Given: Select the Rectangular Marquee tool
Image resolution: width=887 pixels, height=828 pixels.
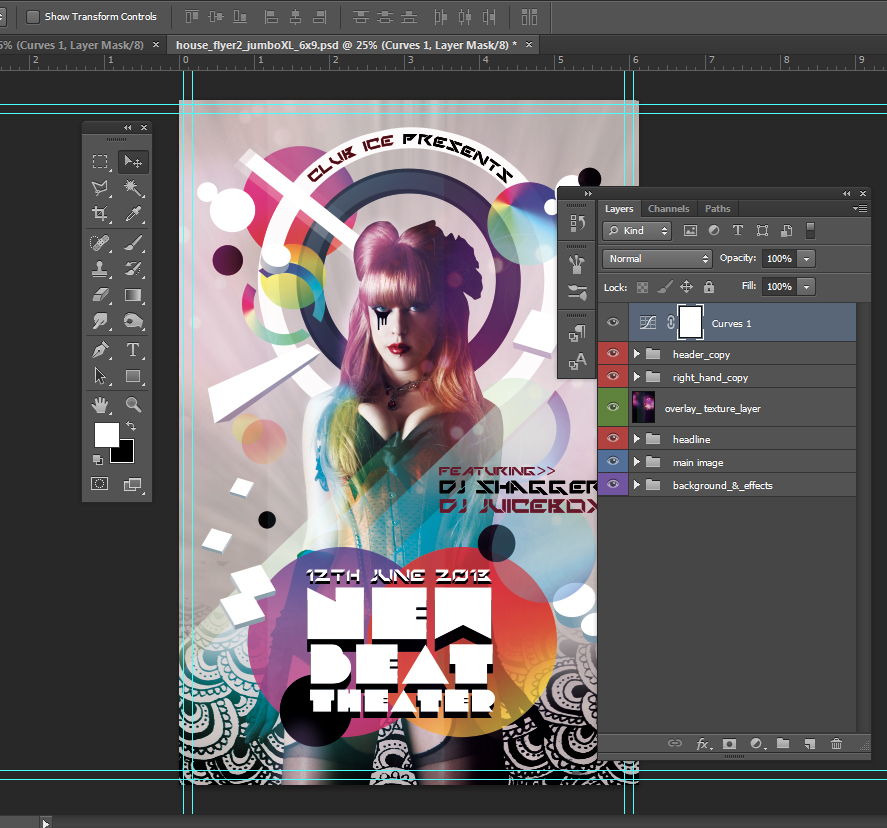Looking at the screenshot, I should (x=100, y=162).
